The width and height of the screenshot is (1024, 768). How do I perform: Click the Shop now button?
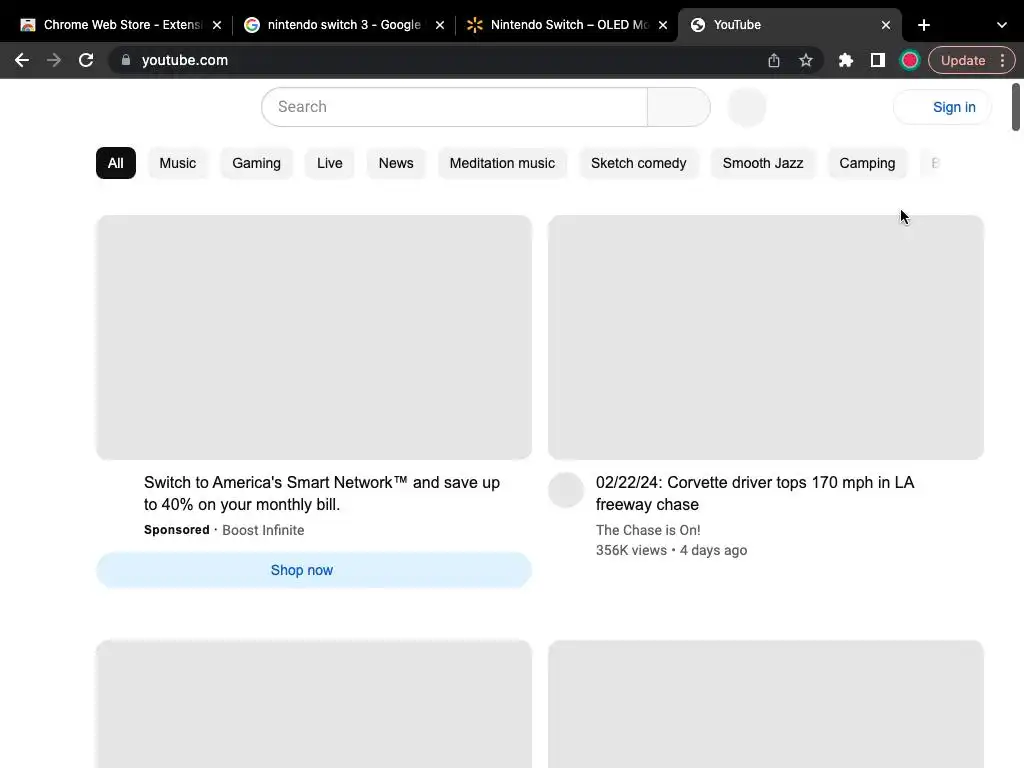tap(314, 570)
